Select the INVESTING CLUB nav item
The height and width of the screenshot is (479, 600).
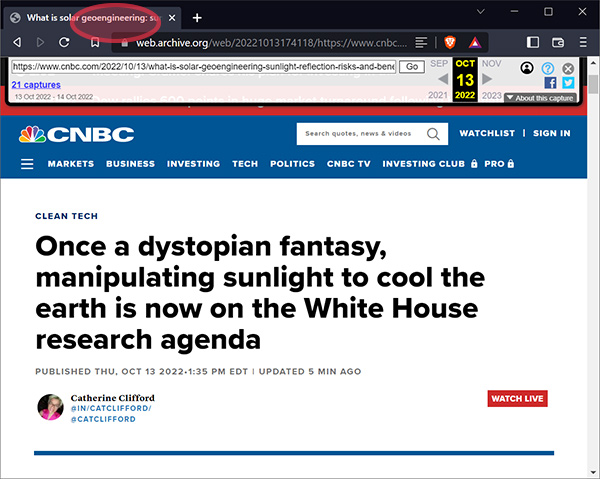tap(423, 164)
